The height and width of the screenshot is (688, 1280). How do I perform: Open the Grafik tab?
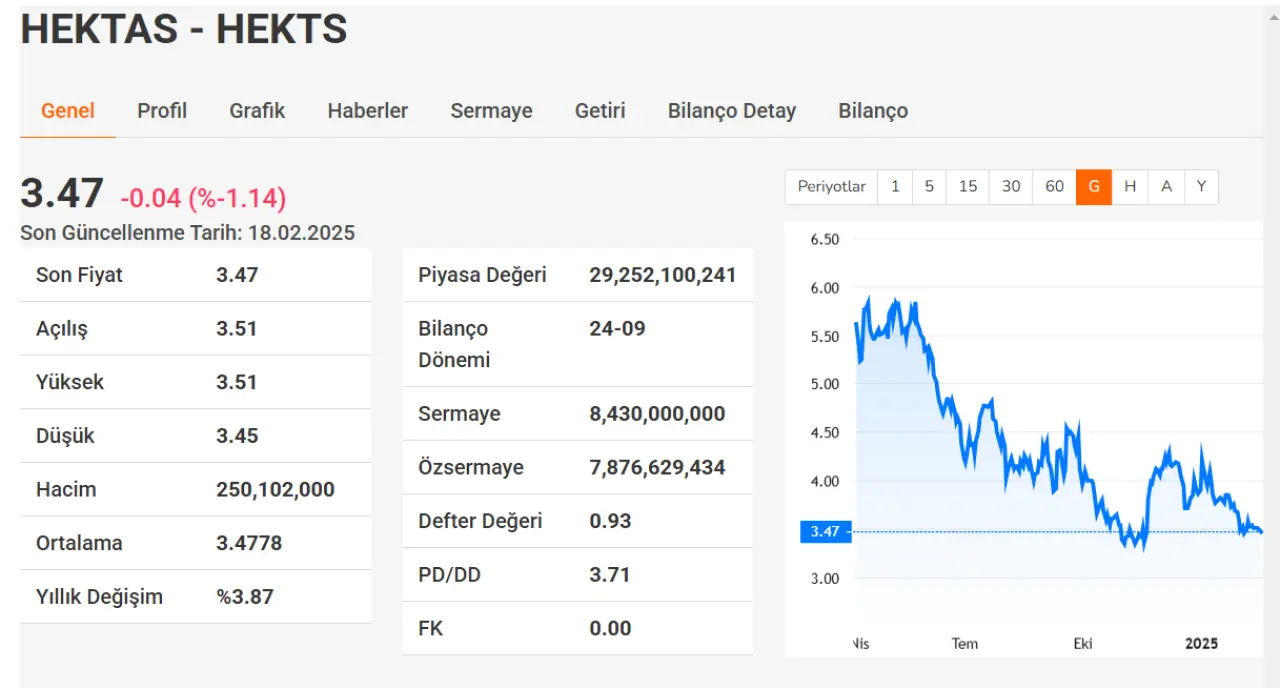coord(257,111)
